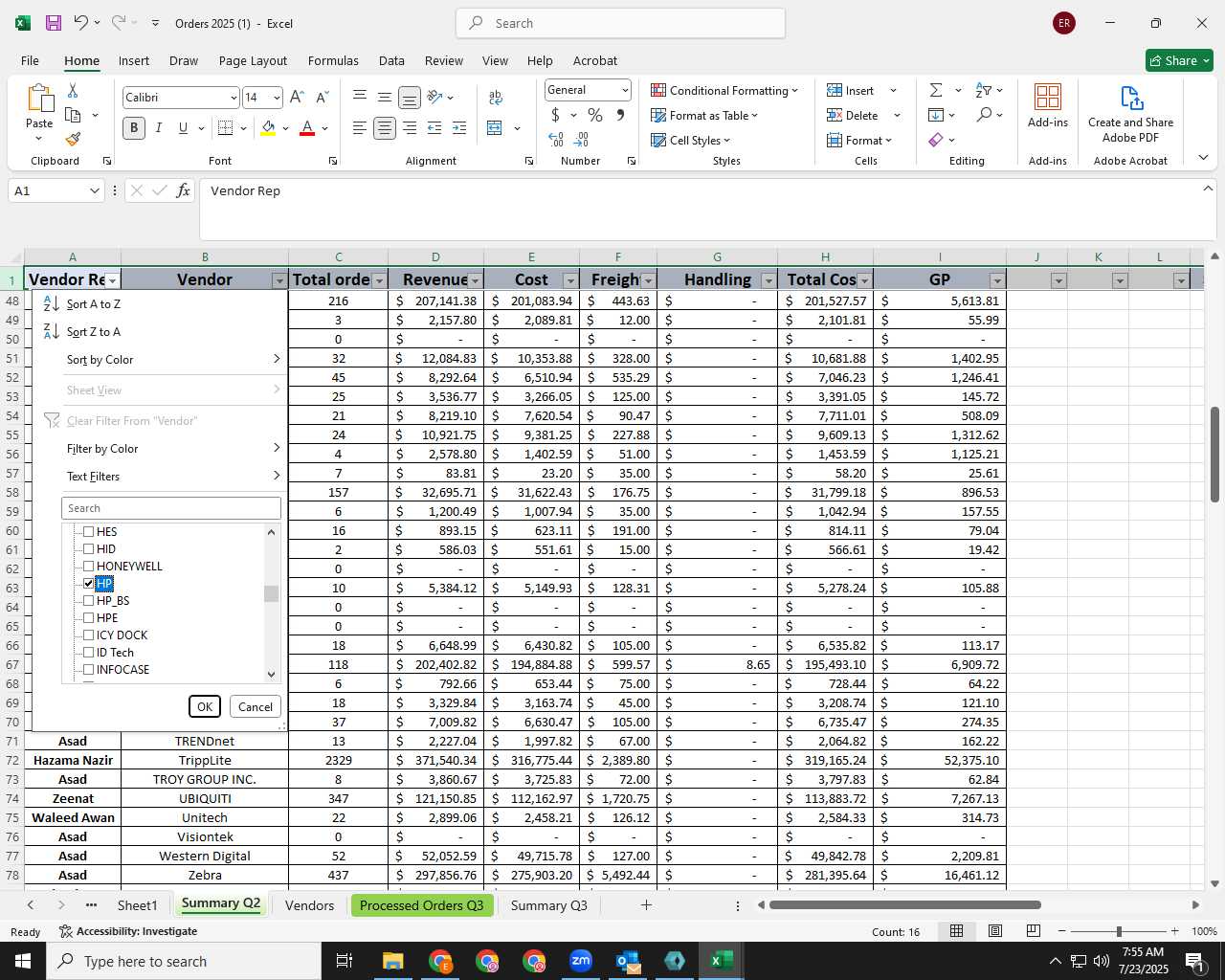Open the Page Layout ribbon tab

253,60
